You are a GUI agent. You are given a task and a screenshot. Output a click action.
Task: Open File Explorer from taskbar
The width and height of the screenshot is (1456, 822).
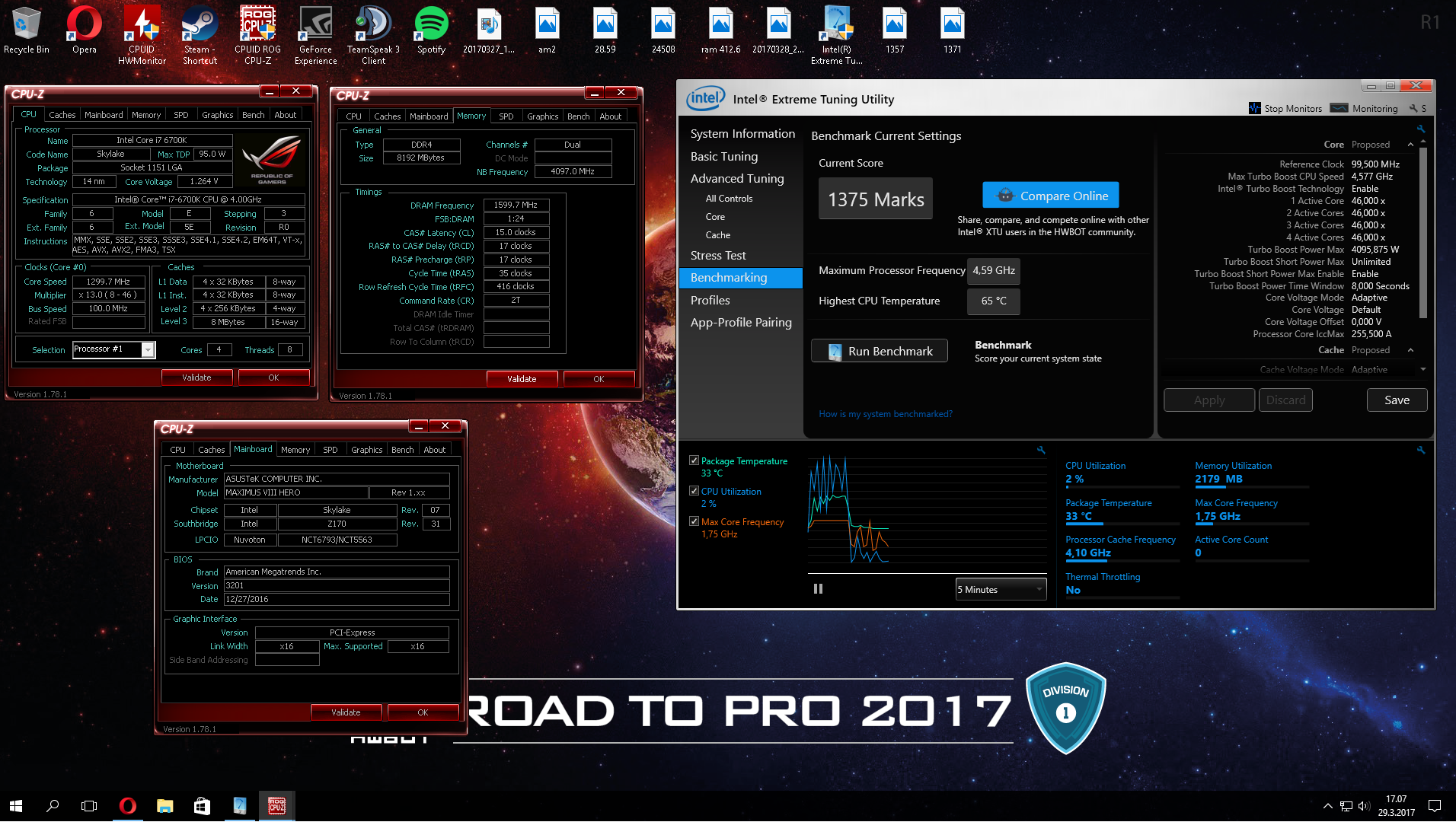coord(164,805)
